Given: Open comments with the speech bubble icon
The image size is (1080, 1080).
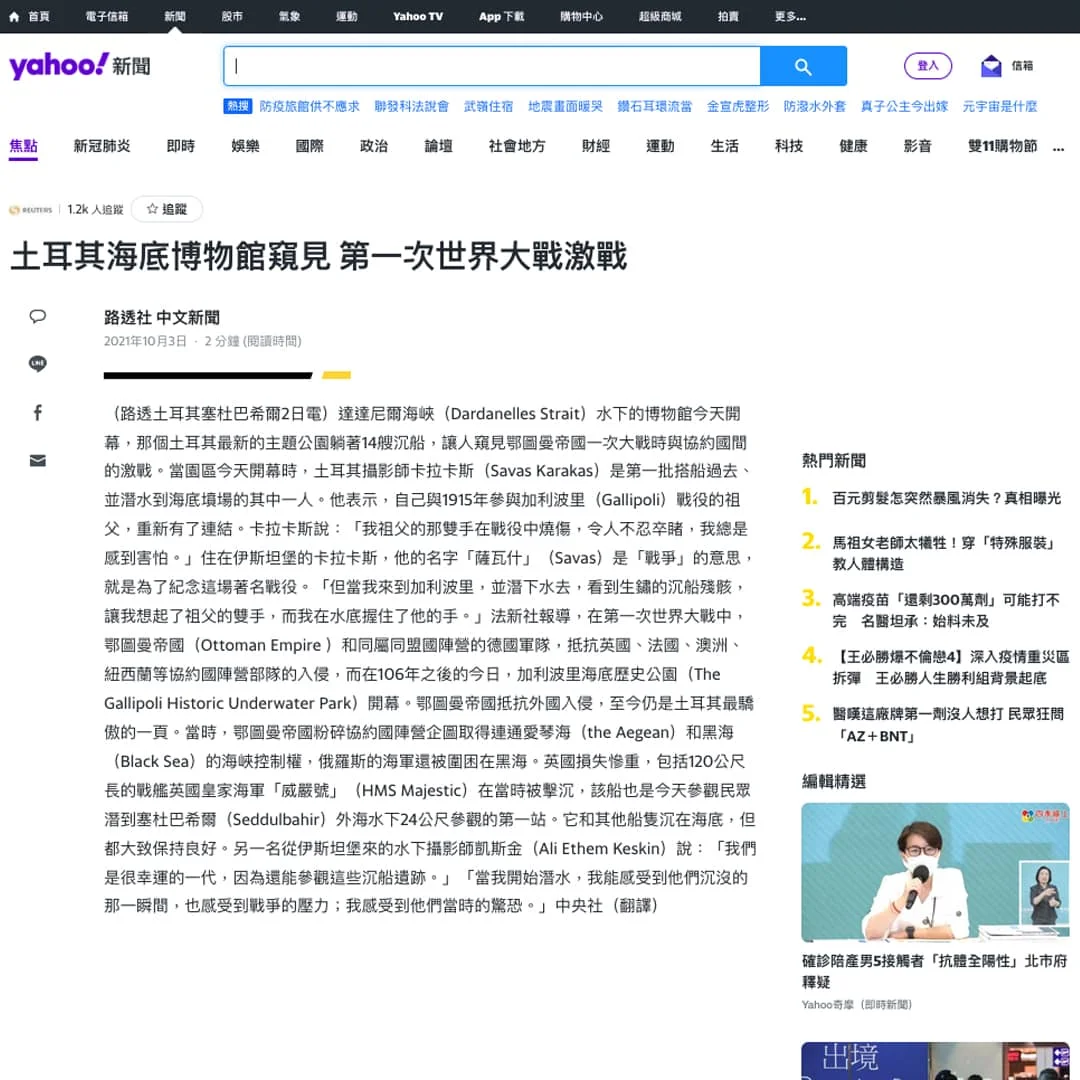Looking at the screenshot, I should [x=37, y=316].
